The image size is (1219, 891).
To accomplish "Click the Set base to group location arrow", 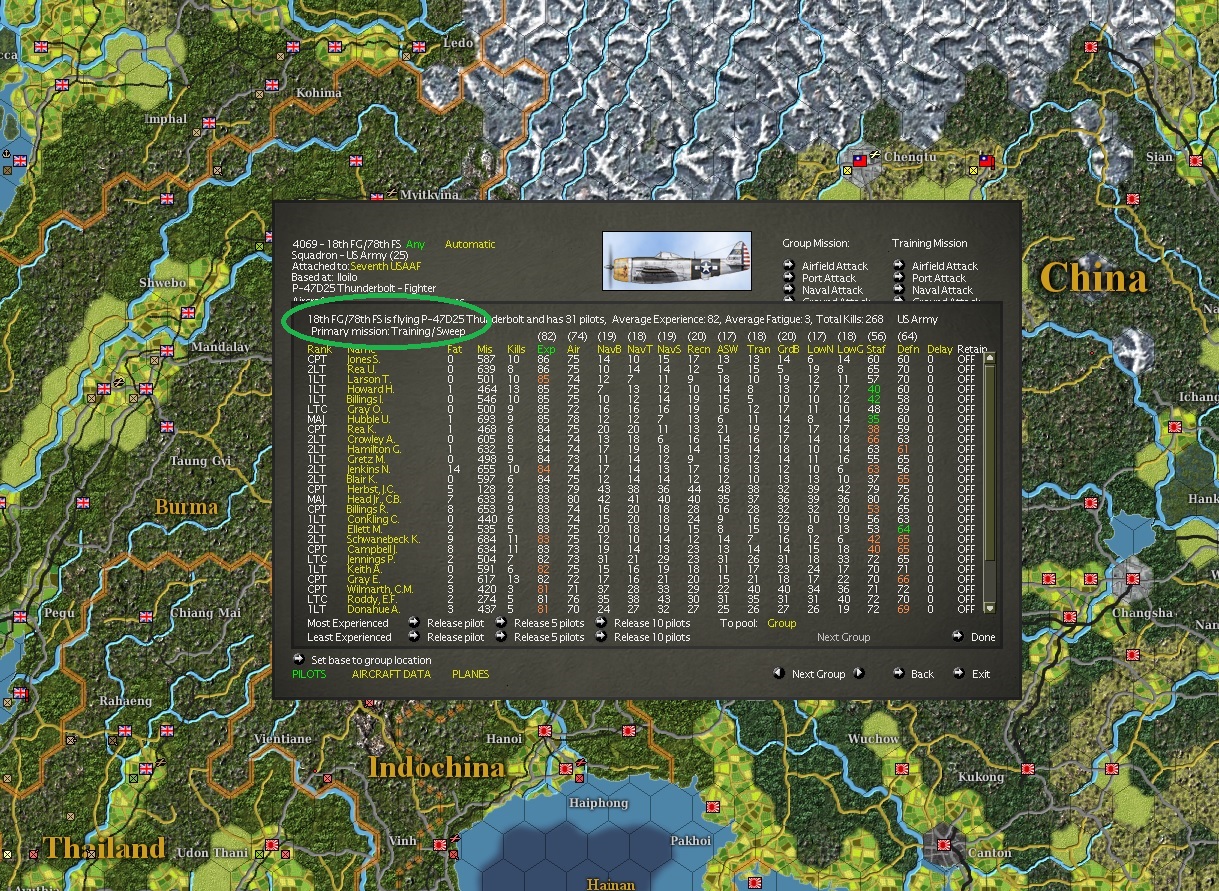I will click(x=298, y=660).
